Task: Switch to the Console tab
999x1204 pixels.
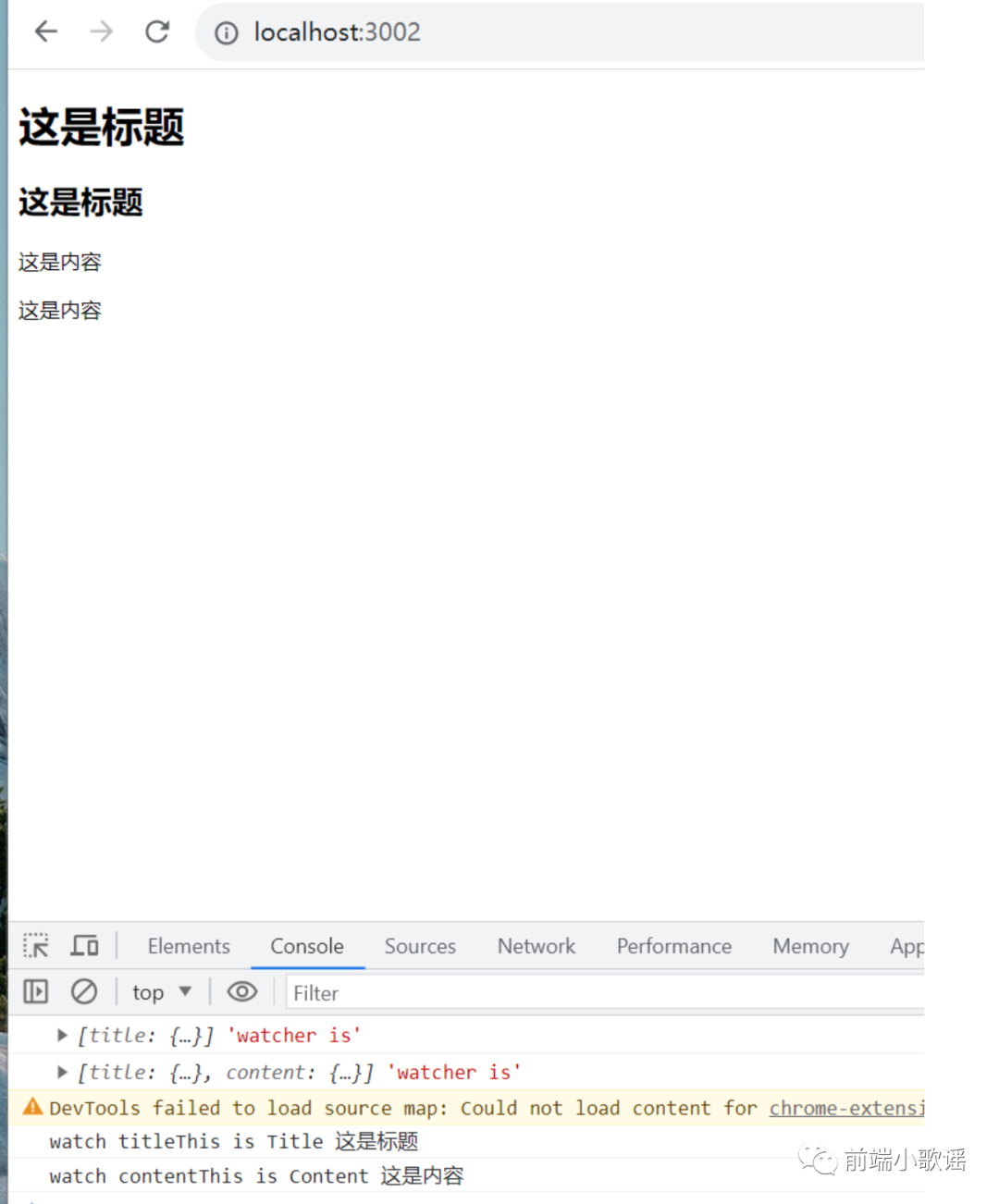Action: coord(307,946)
